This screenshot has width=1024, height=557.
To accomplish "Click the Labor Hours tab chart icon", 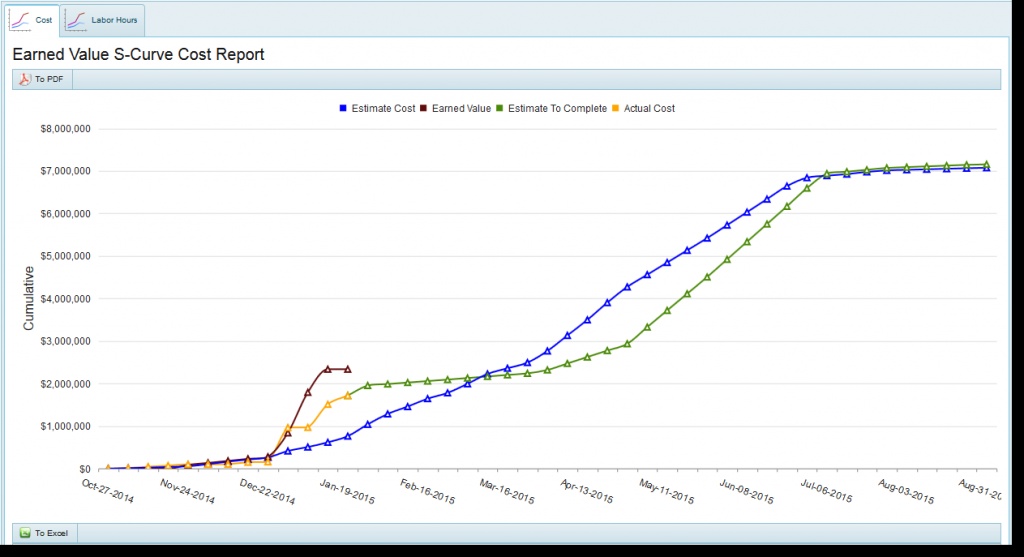I will 76,20.
